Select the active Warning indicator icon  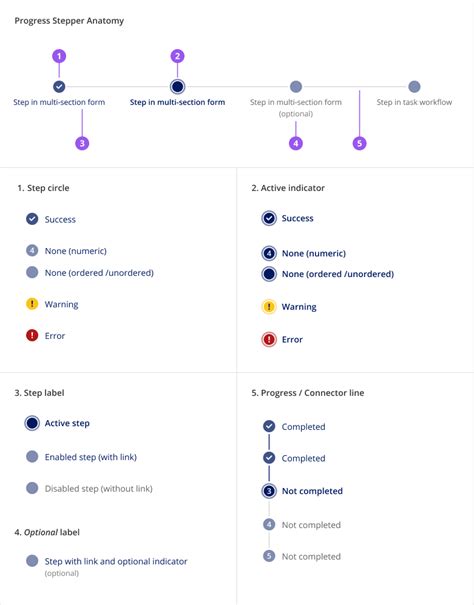pyautogui.click(x=269, y=307)
